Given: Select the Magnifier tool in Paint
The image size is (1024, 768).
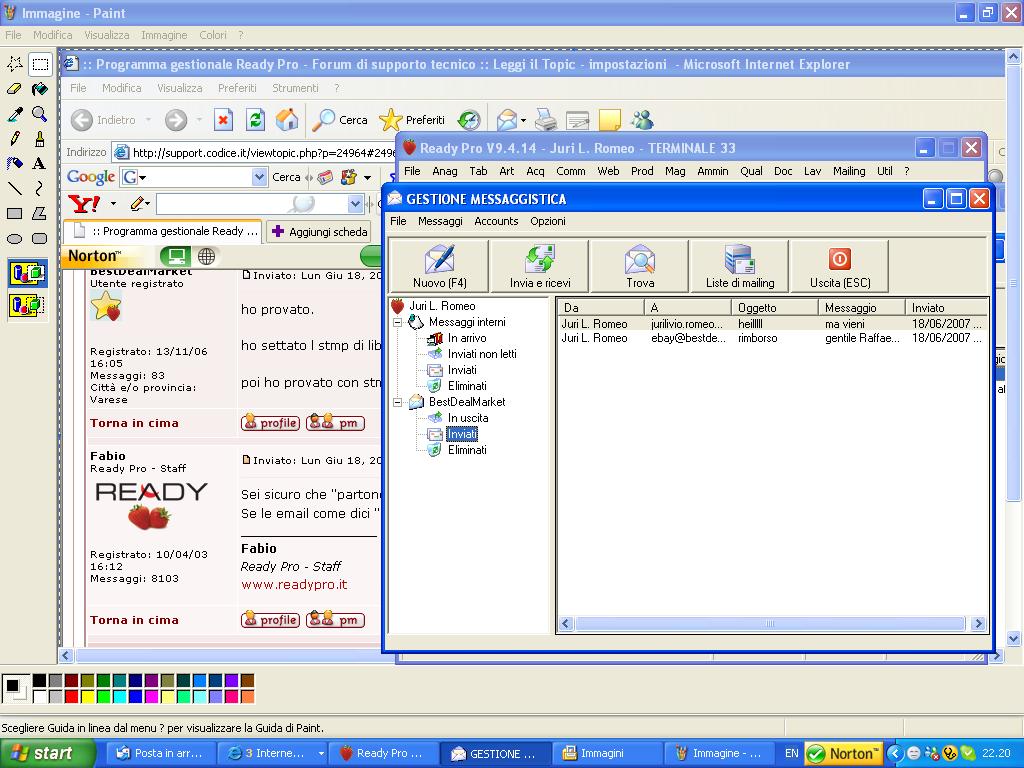Looking at the screenshot, I should coord(40,114).
